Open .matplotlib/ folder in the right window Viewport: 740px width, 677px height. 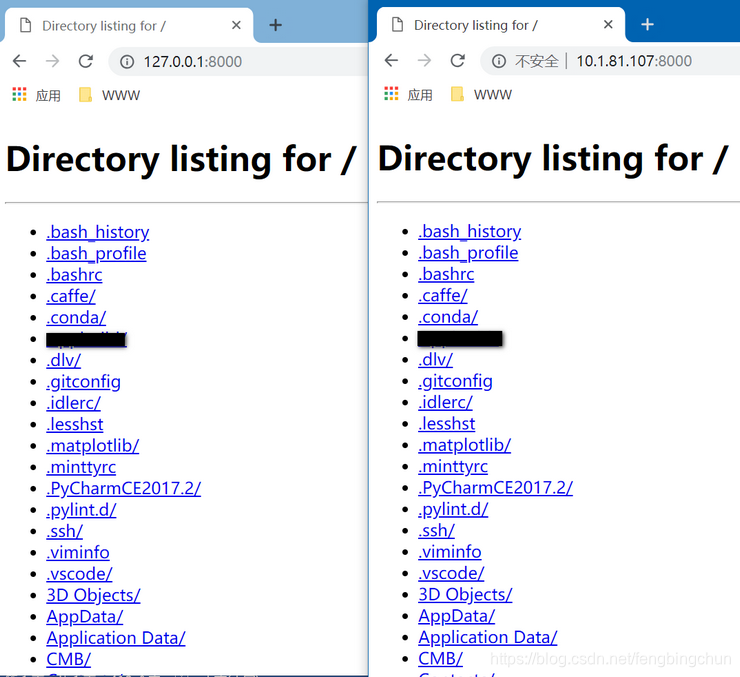(464, 445)
